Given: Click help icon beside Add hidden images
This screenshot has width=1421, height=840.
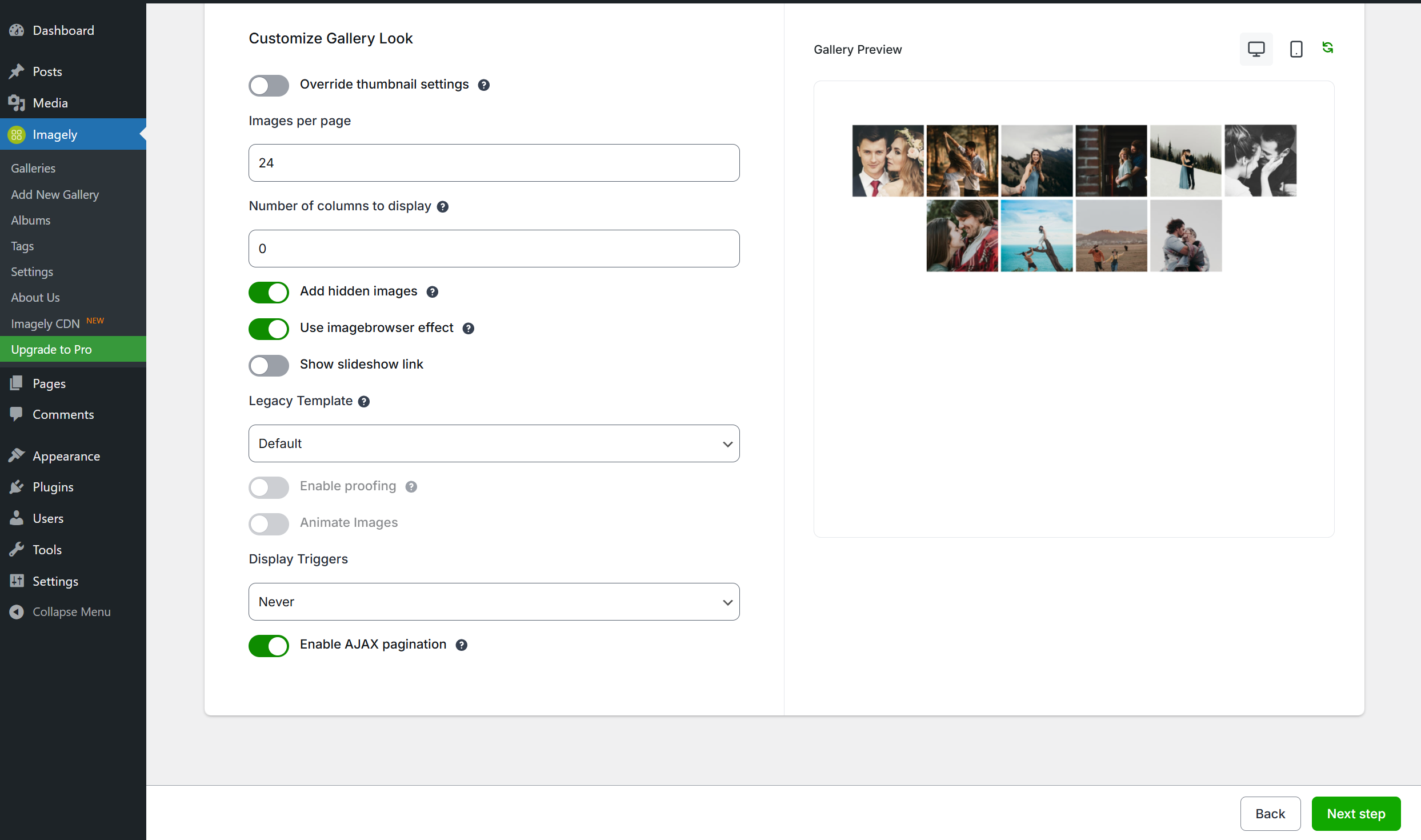Looking at the screenshot, I should pos(433,292).
